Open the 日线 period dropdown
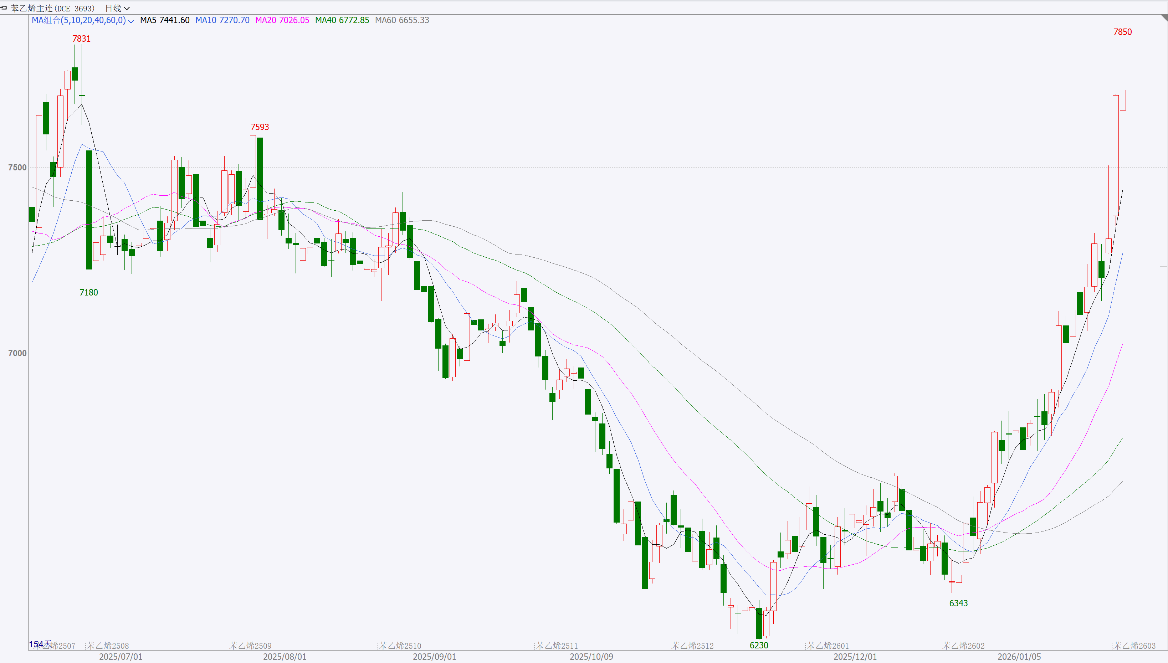Viewport: 1168px width, 663px height. (x=117, y=7)
